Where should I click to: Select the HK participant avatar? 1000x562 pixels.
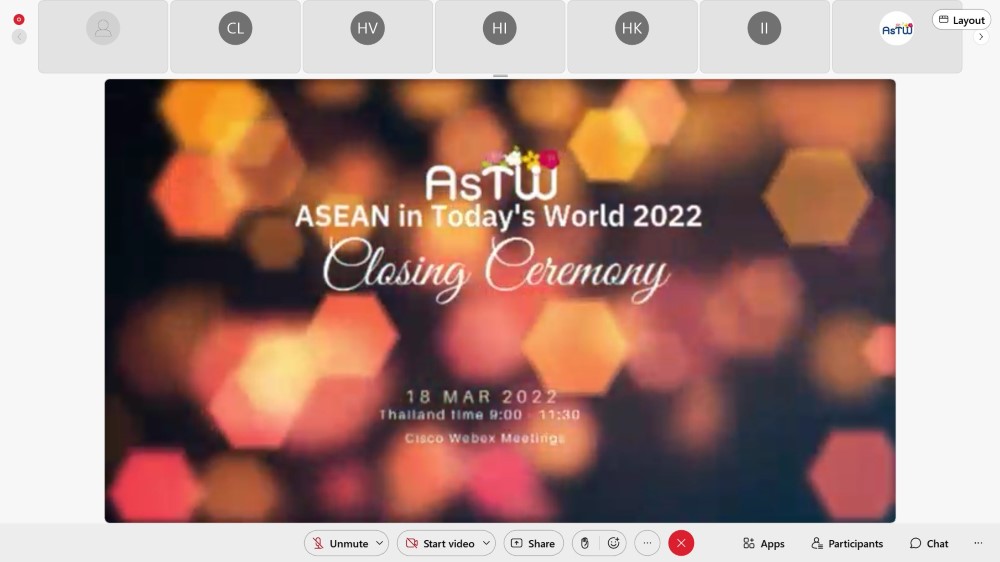(x=632, y=29)
